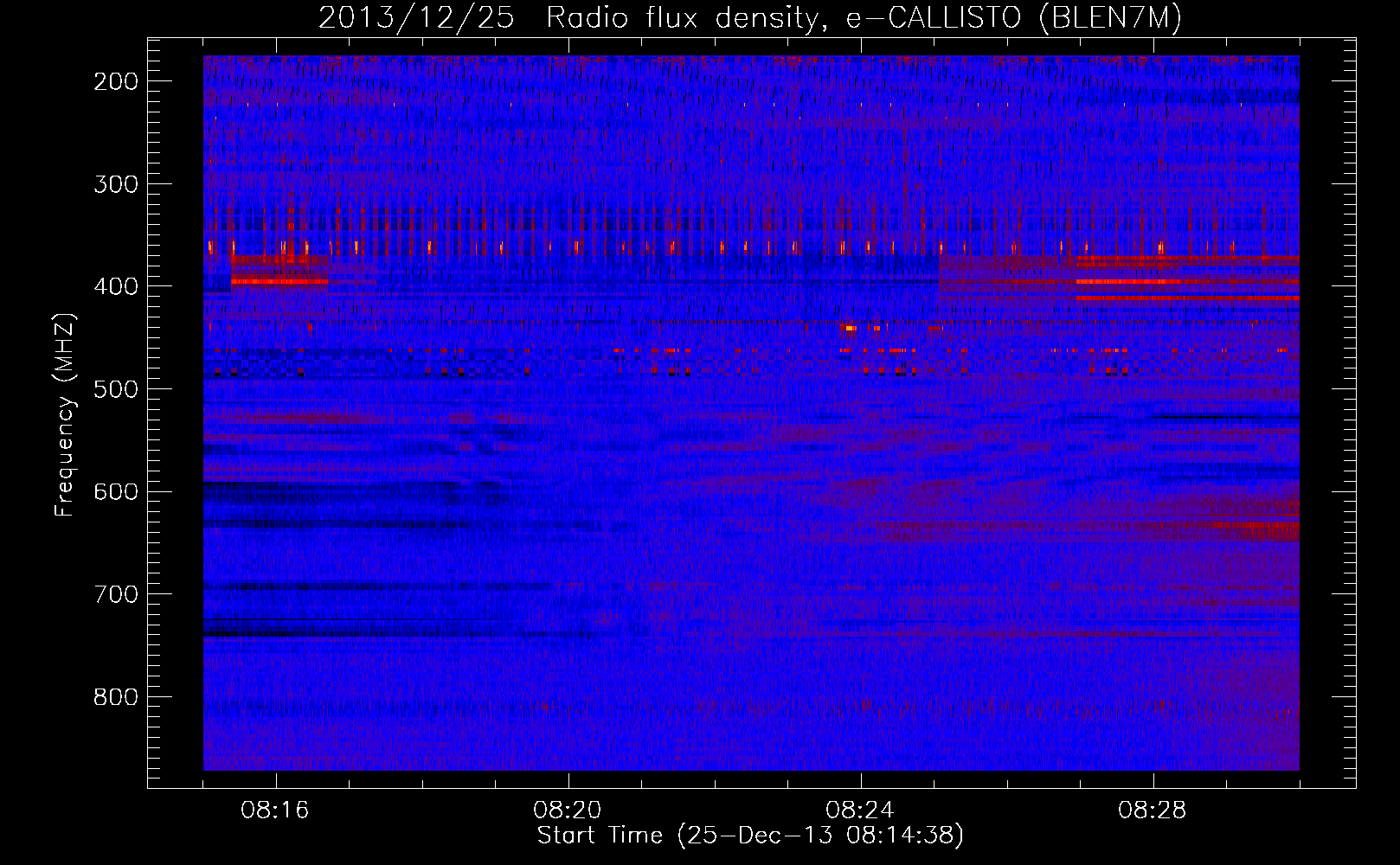Viewport: 1400px width, 865px height.
Task: Click the 'Start Time (25-Dec-13 08:14:38)' label
Action: 750,836
